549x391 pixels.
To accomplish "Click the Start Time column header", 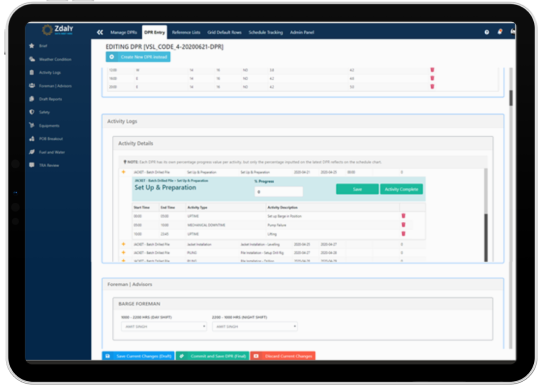I will point(142,207).
